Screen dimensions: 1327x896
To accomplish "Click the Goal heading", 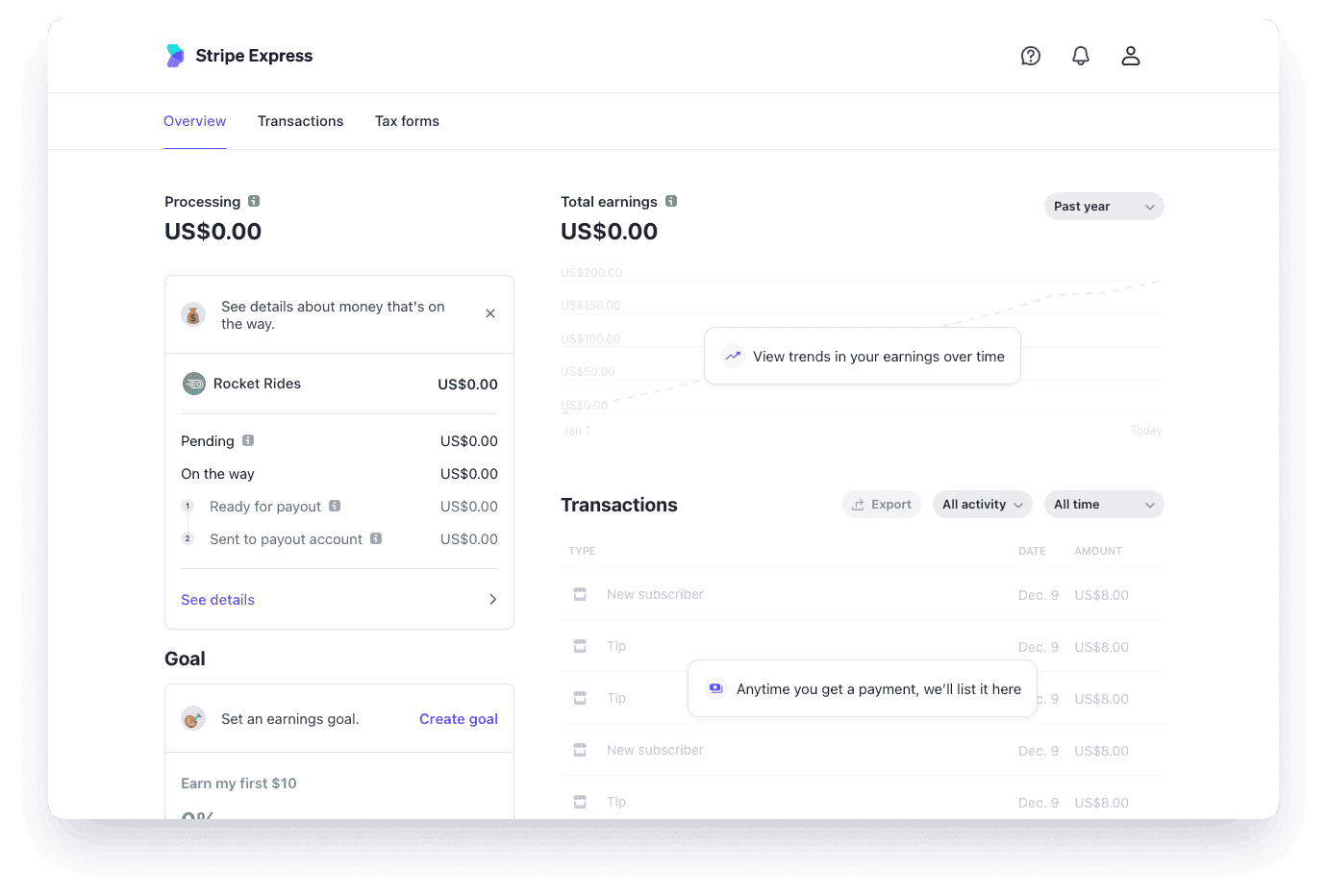I will coord(185,659).
